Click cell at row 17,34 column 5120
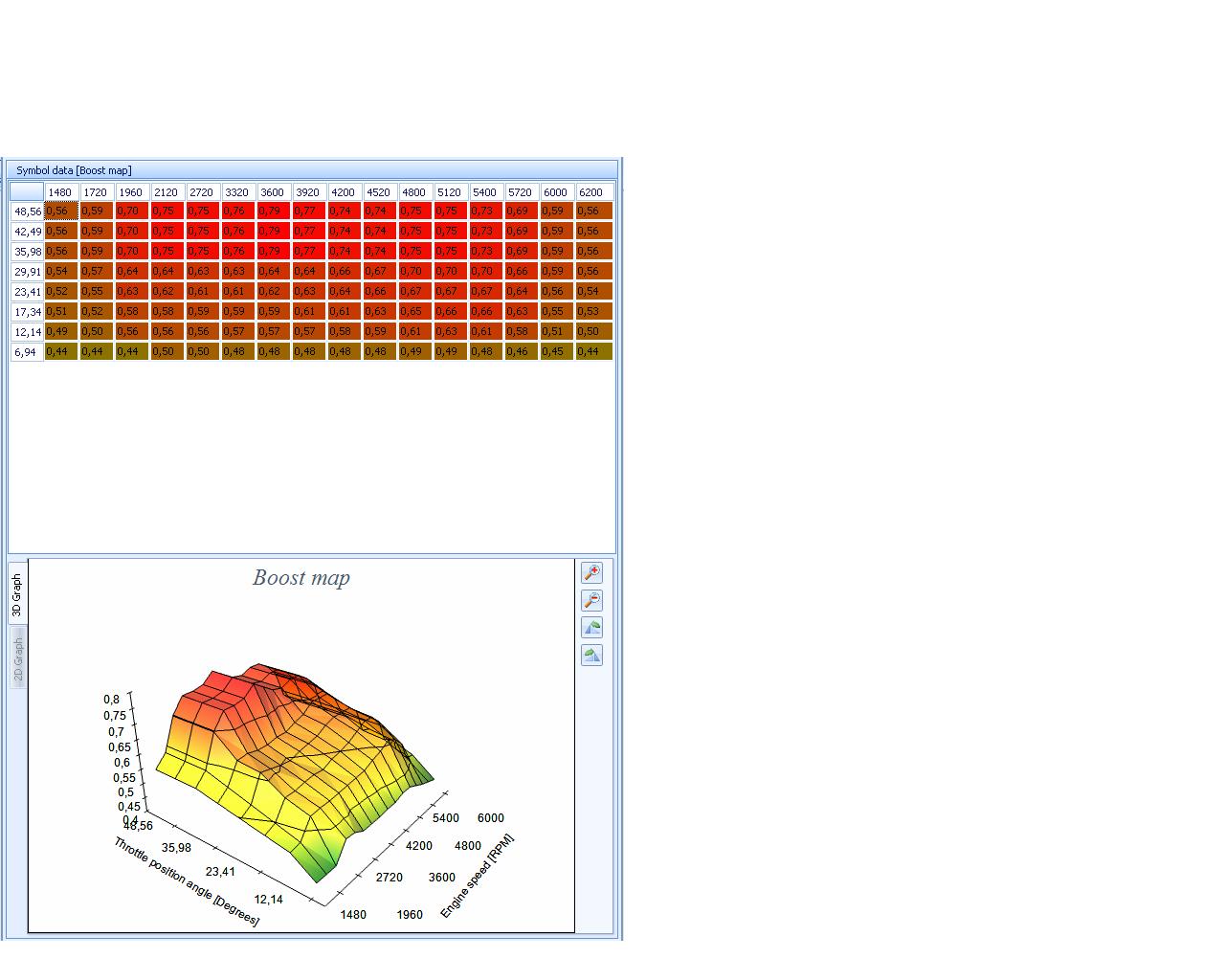The image size is (1225, 980). coord(451,312)
